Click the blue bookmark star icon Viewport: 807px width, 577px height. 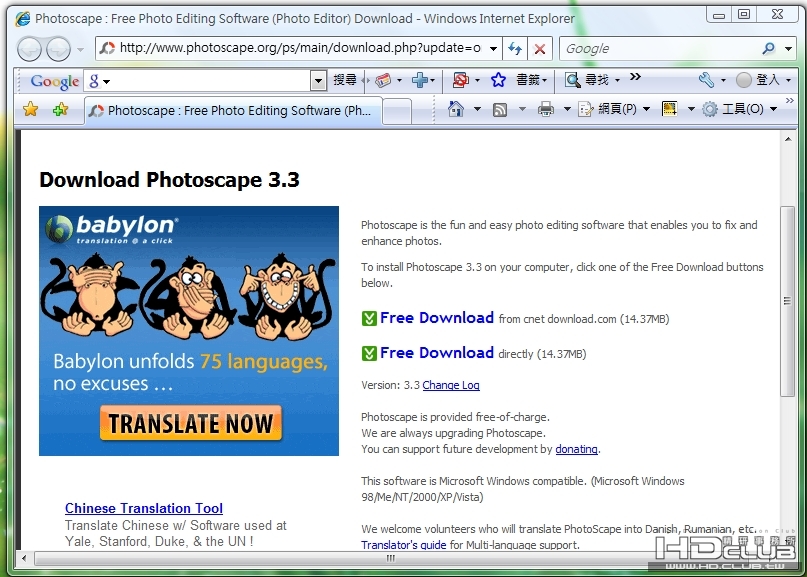(x=498, y=80)
